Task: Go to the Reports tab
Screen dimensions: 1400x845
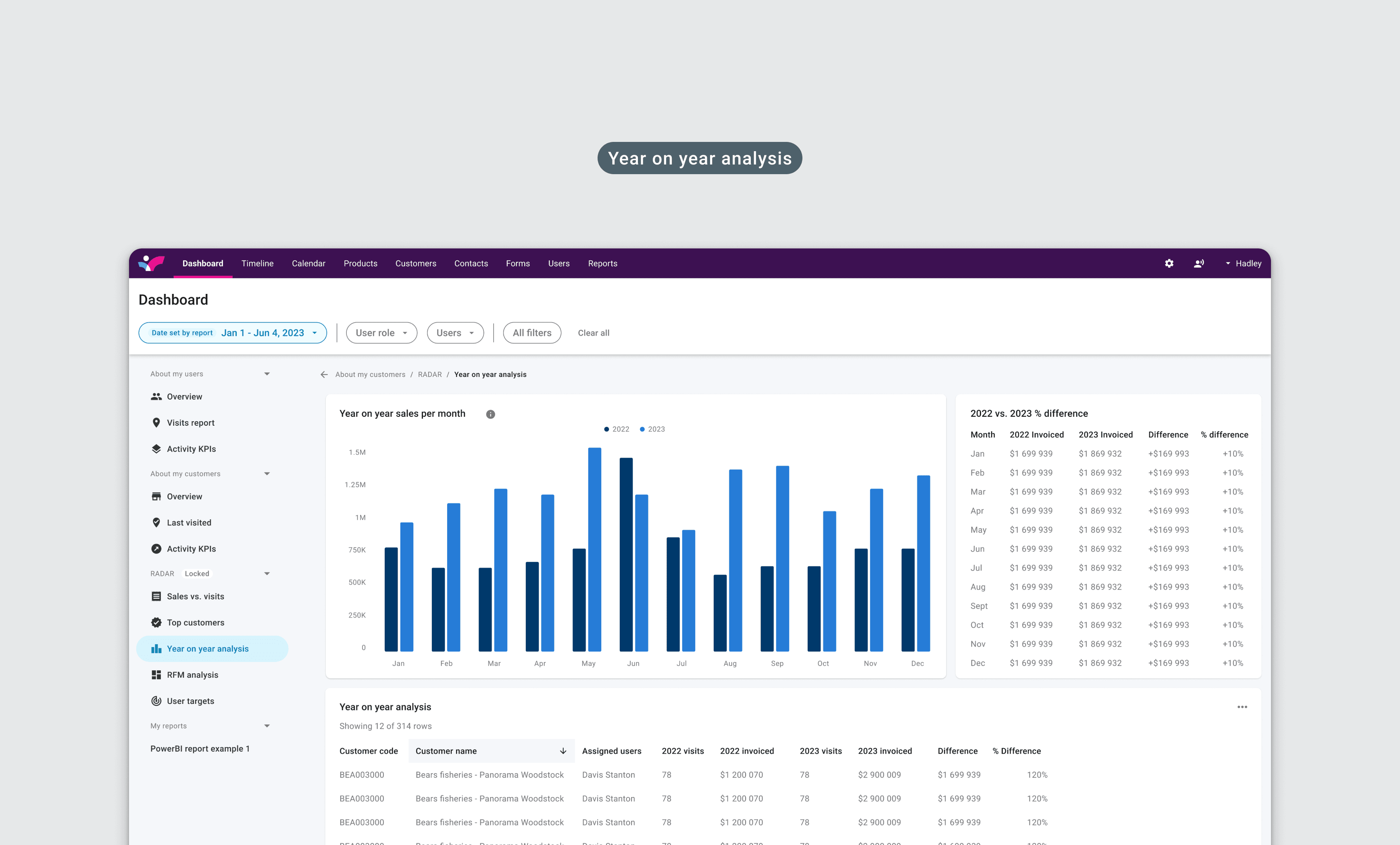Action: 602,264
